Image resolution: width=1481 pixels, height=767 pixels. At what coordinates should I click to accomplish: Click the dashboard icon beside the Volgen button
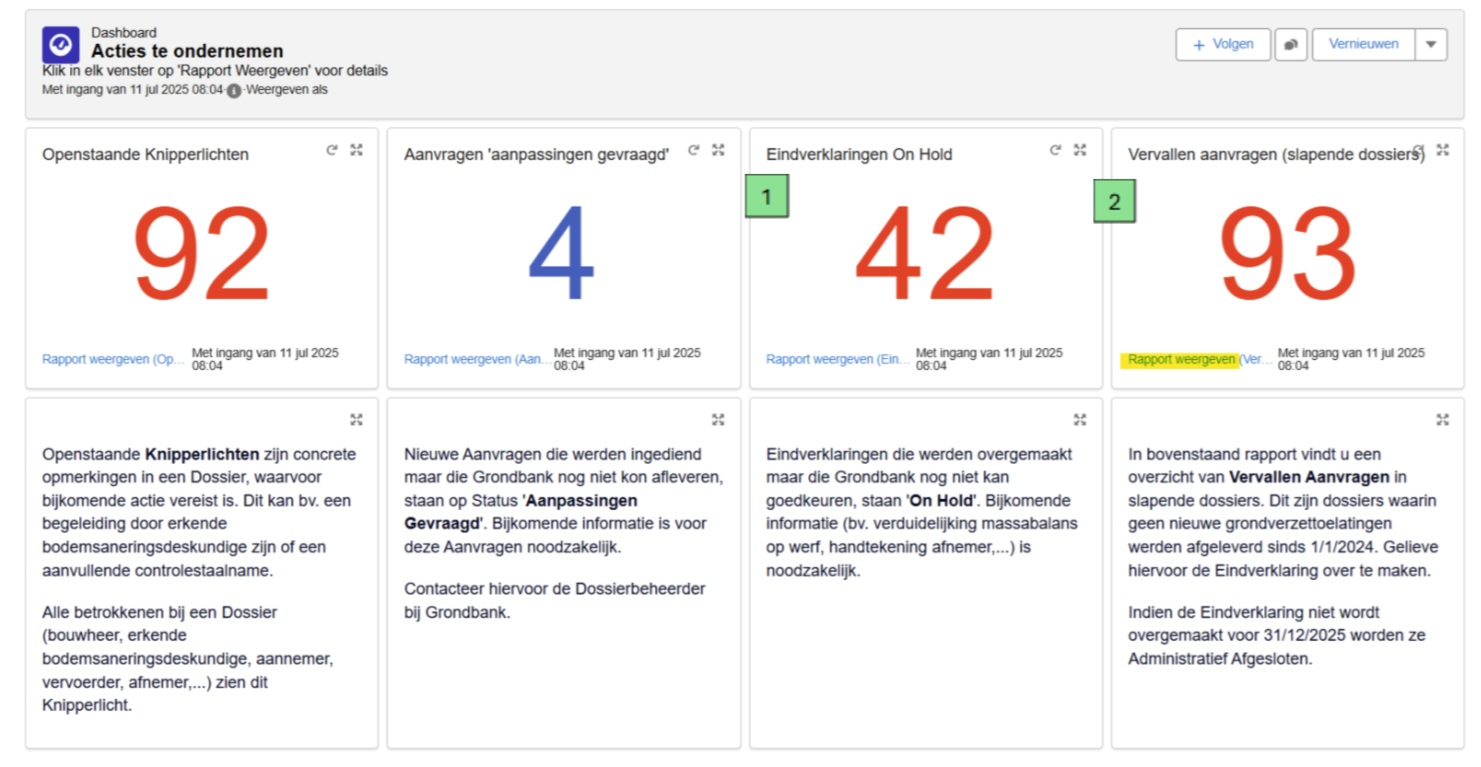1291,44
